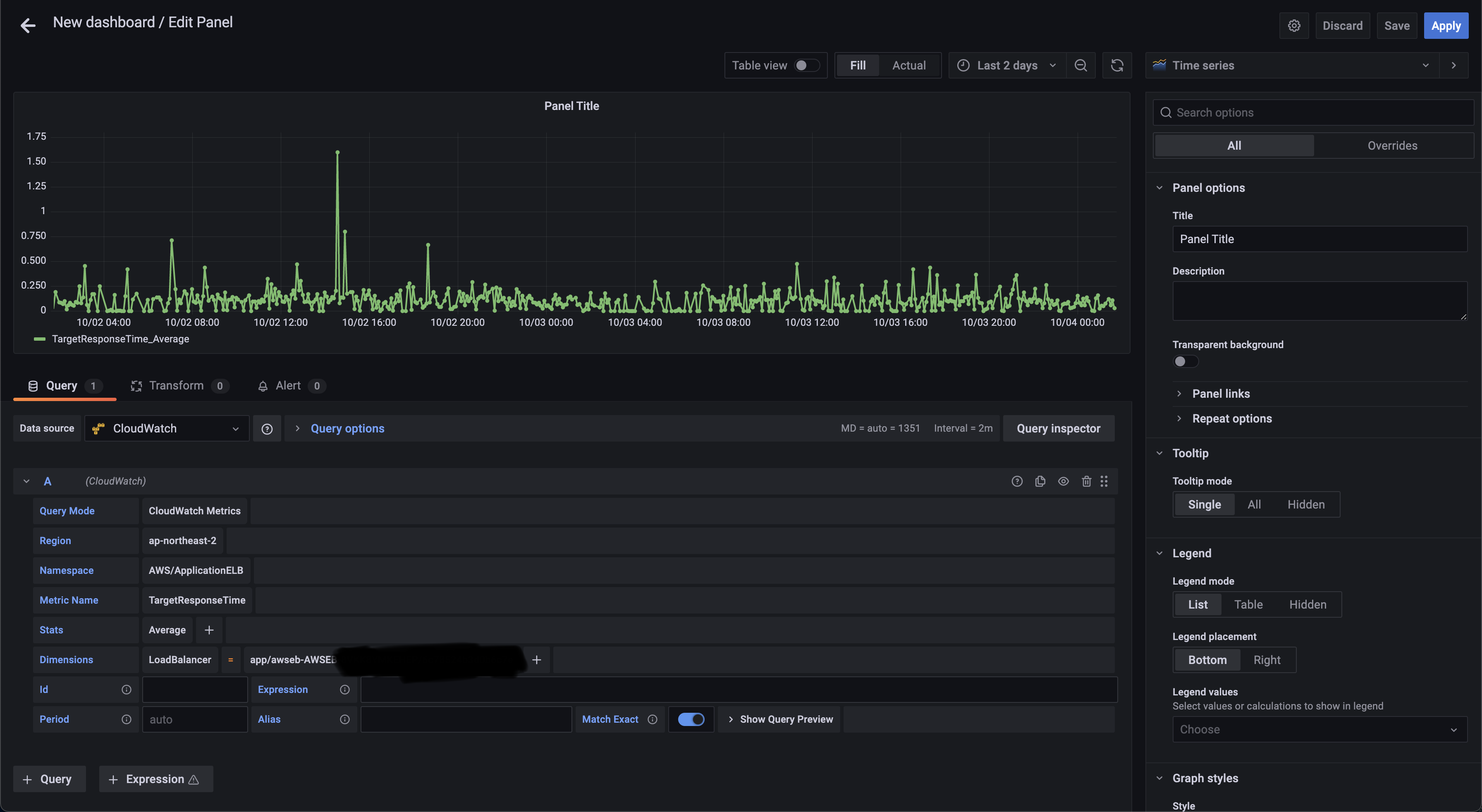The height and width of the screenshot is (812, 1482).
Task: Open the Last 2 days time picker
Action: (1007, 66)
